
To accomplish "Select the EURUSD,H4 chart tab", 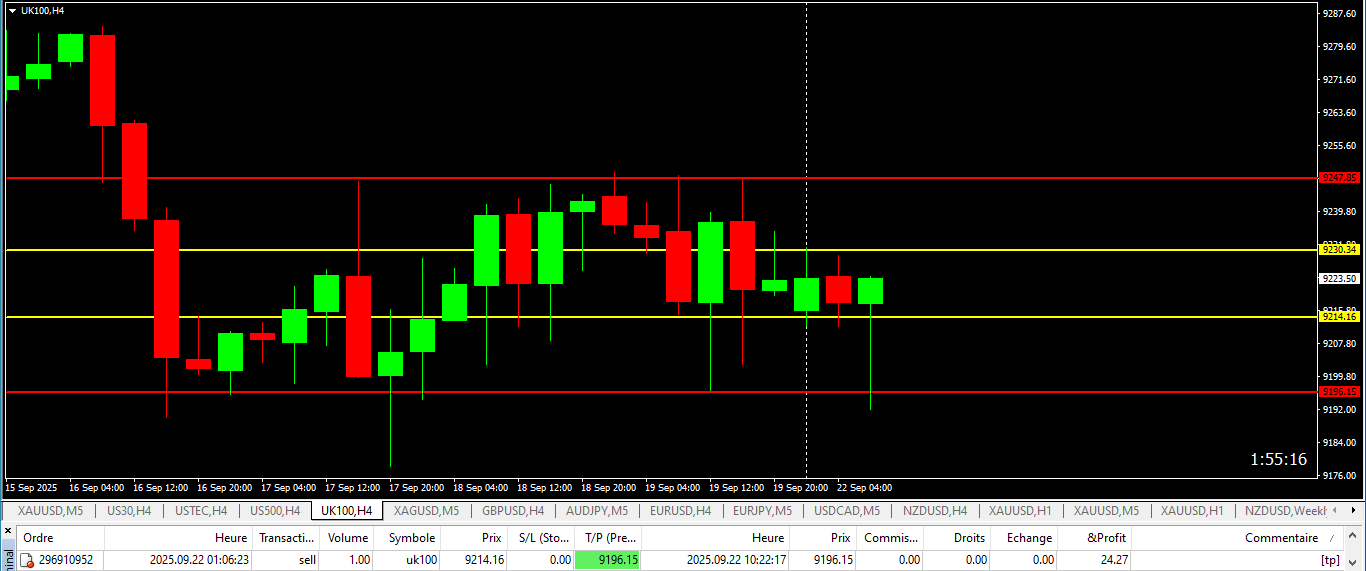I will click(680, 511).
